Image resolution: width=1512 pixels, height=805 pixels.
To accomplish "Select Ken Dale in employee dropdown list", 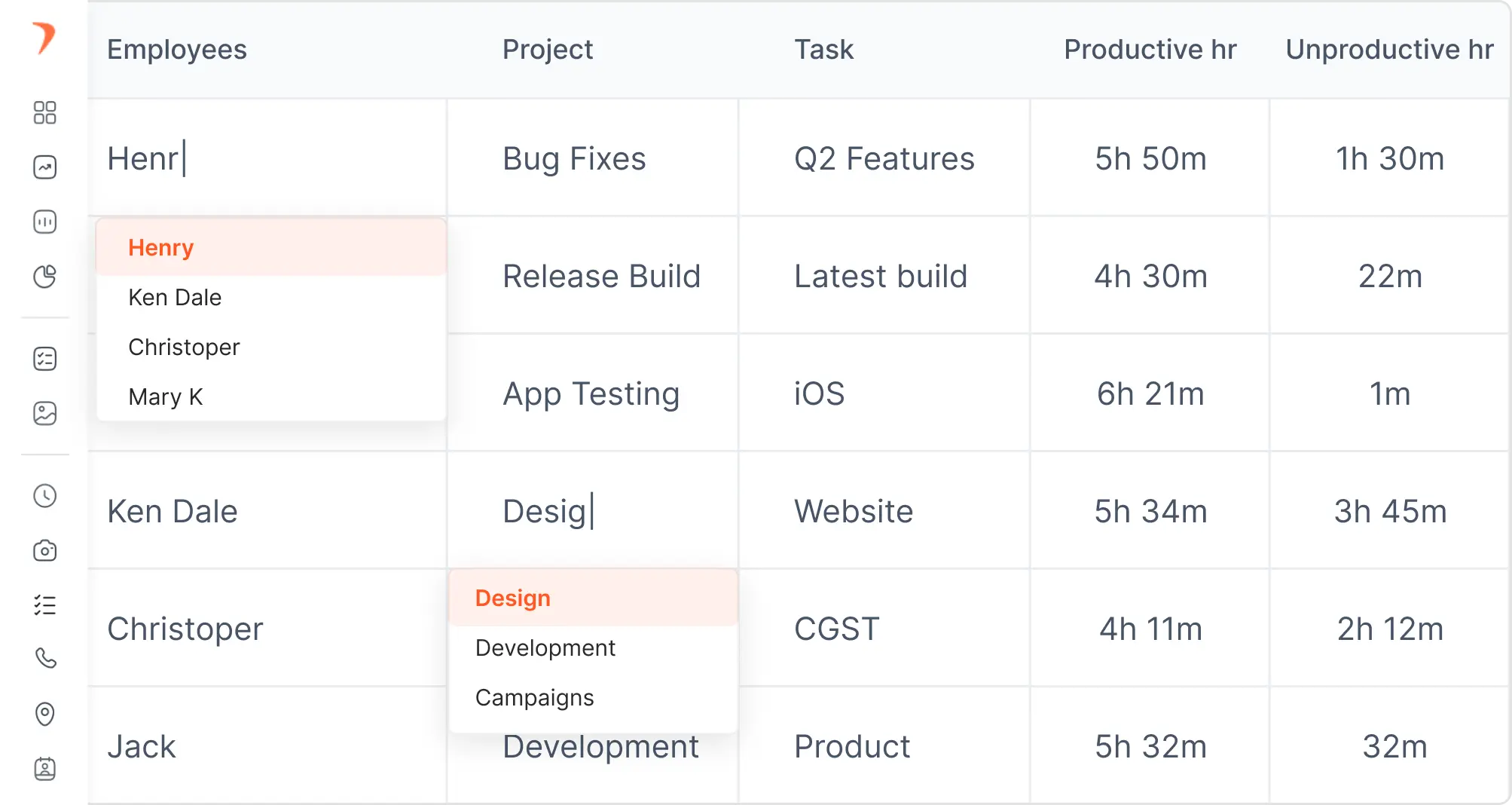I will point(271,297).
